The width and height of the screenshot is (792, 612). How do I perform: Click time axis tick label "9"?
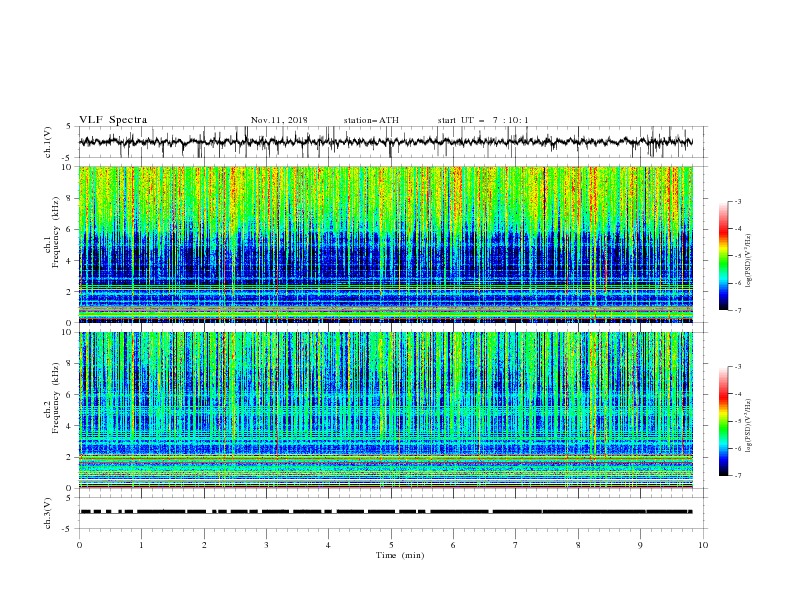click(640, 545)
